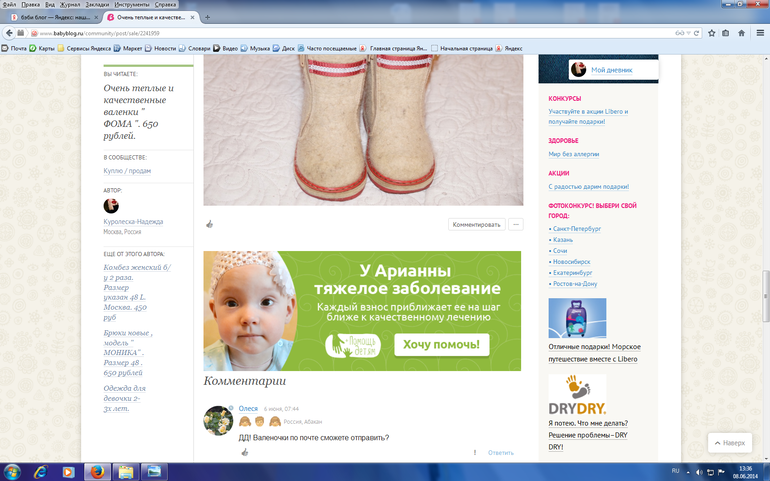The width and height of the screenshot is (770, 481).
Task: Bookmark this page with the star icon
Action: pos(712,33)
